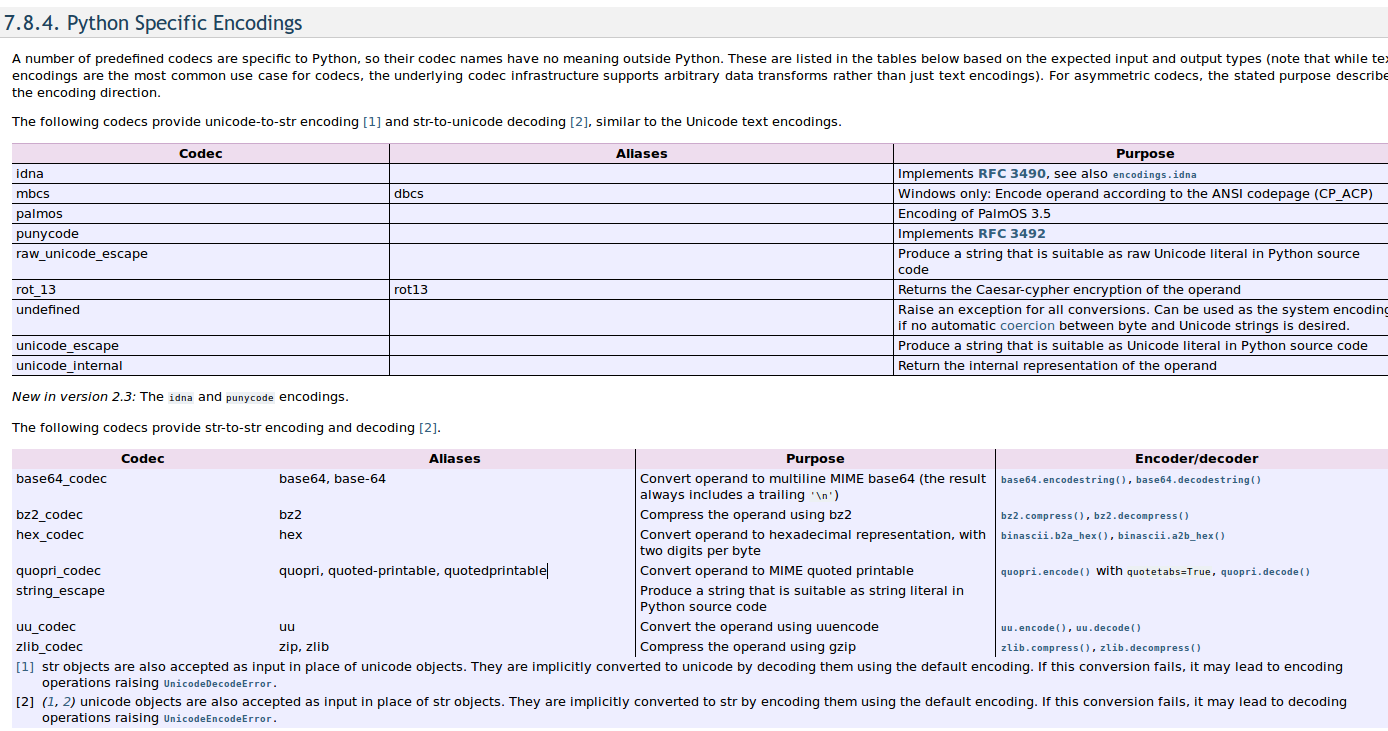Click the rot_13 codec cell
This screenshot has width=1388, height=731.
tap(200, 290)
